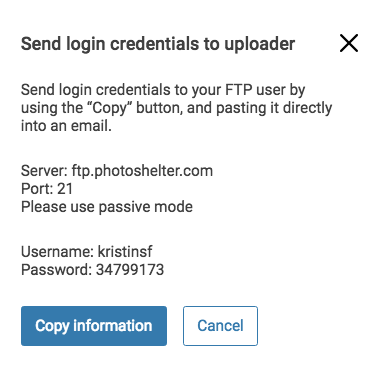Click the 'Port:' label
The height and width of the screenshot is (372, 380).
(x=37, y=189)
